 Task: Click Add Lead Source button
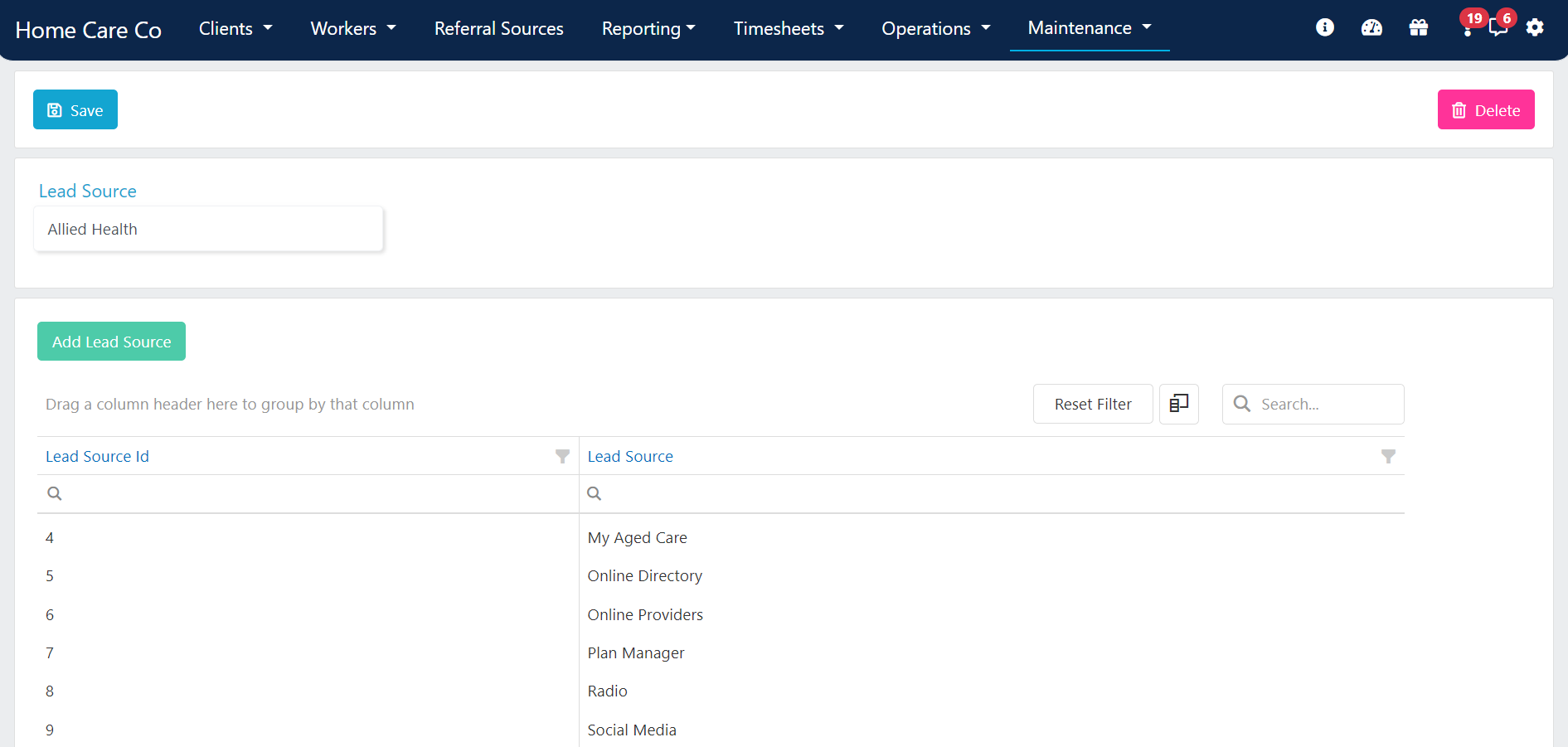point(111,342)
